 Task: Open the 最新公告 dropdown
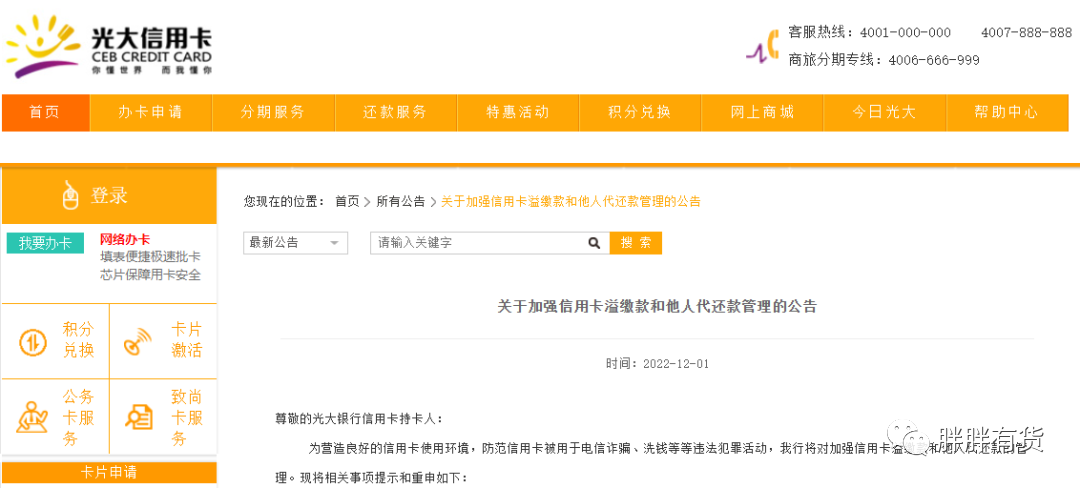coord(295,243)
